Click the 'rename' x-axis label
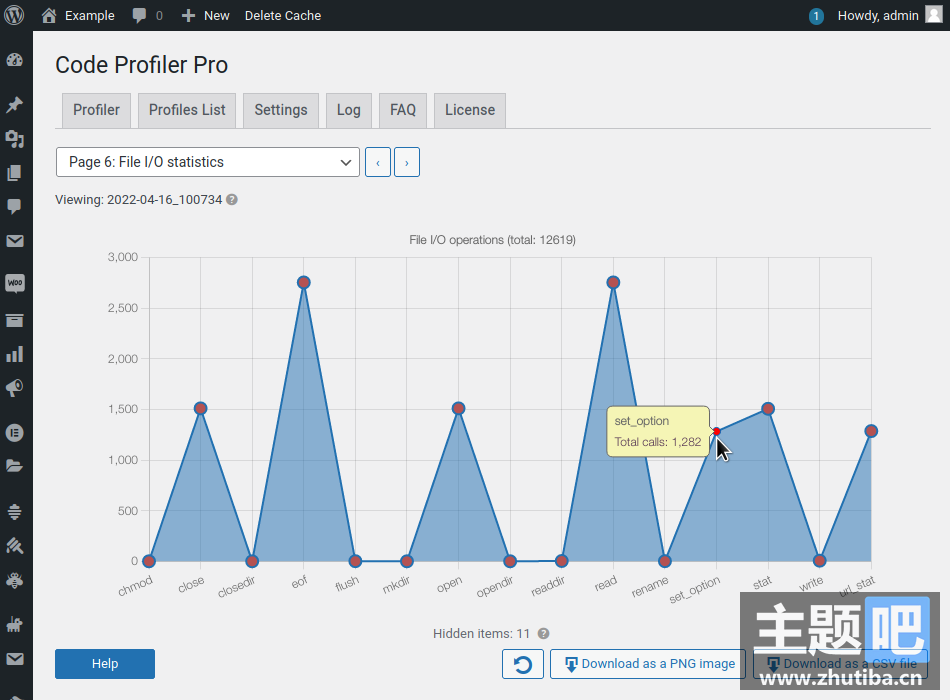The width and height of the screenshot is (950, 700). [650, 587]
